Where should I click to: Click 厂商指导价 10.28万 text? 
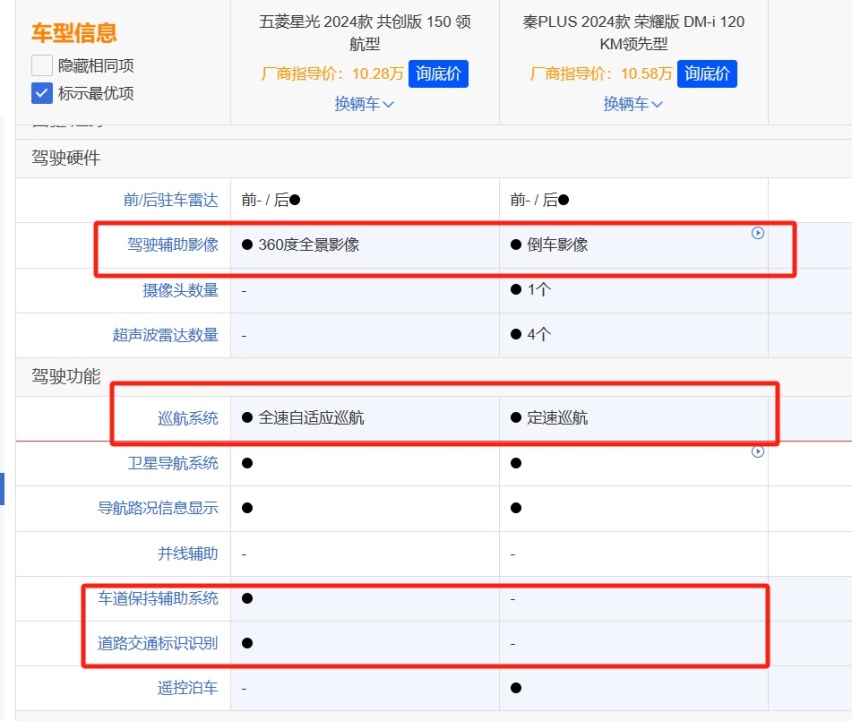332,74
